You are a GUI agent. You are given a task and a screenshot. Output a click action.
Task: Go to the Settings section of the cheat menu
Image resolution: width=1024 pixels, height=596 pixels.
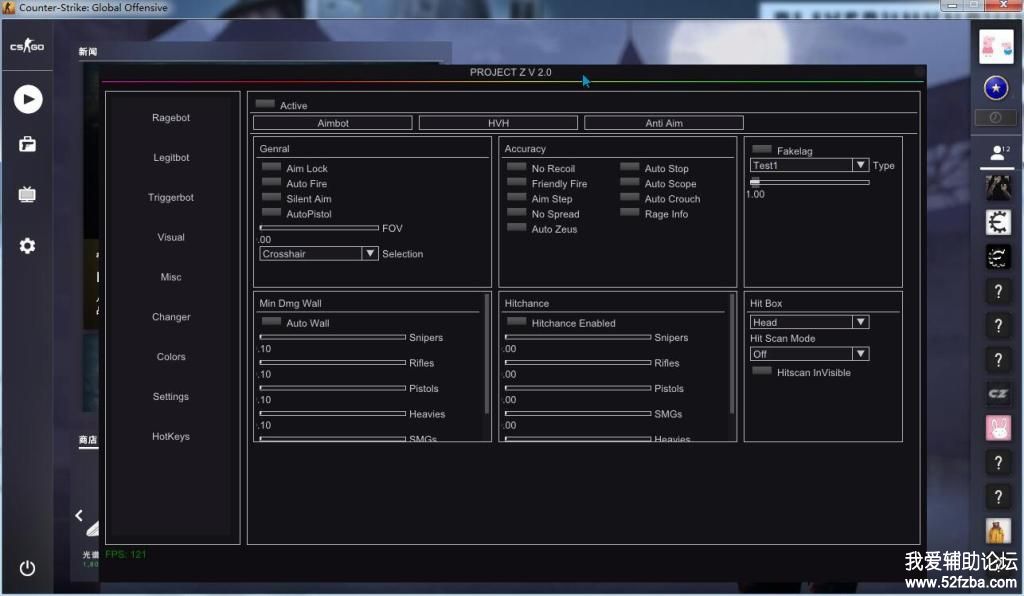(171, 396)
